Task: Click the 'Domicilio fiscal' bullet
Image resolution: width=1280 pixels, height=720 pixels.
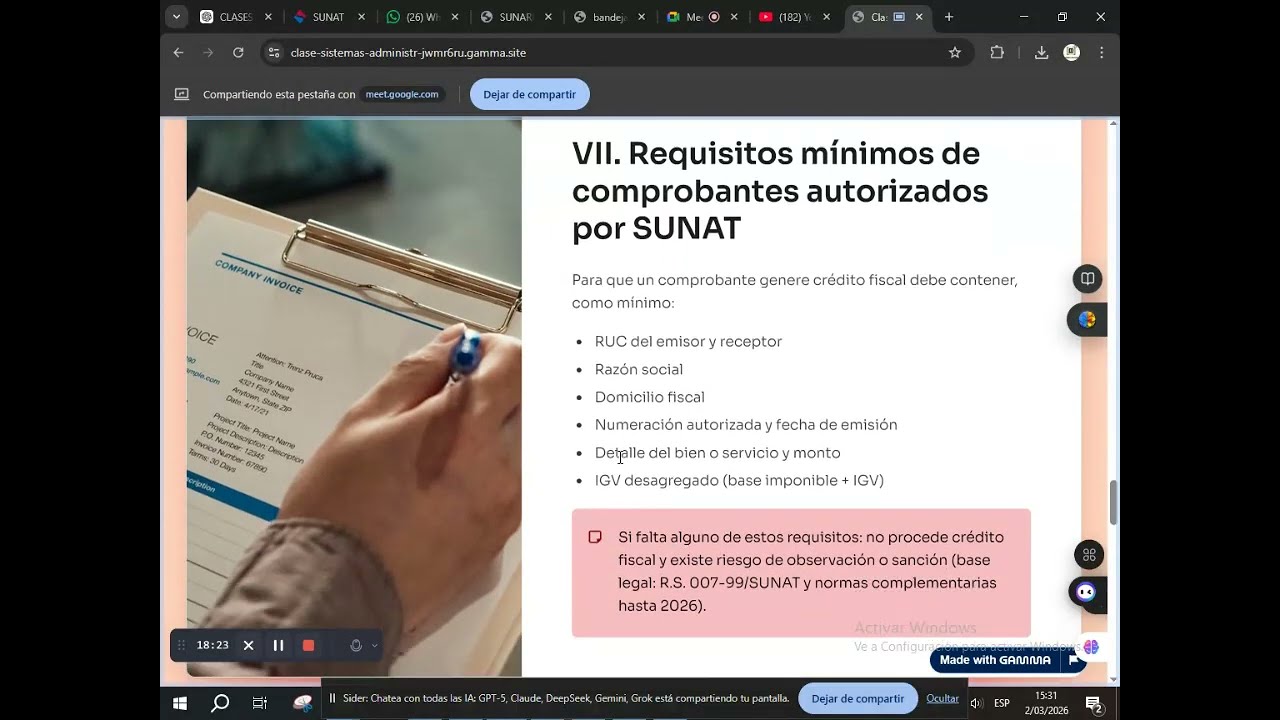Action: coord(650,397)
